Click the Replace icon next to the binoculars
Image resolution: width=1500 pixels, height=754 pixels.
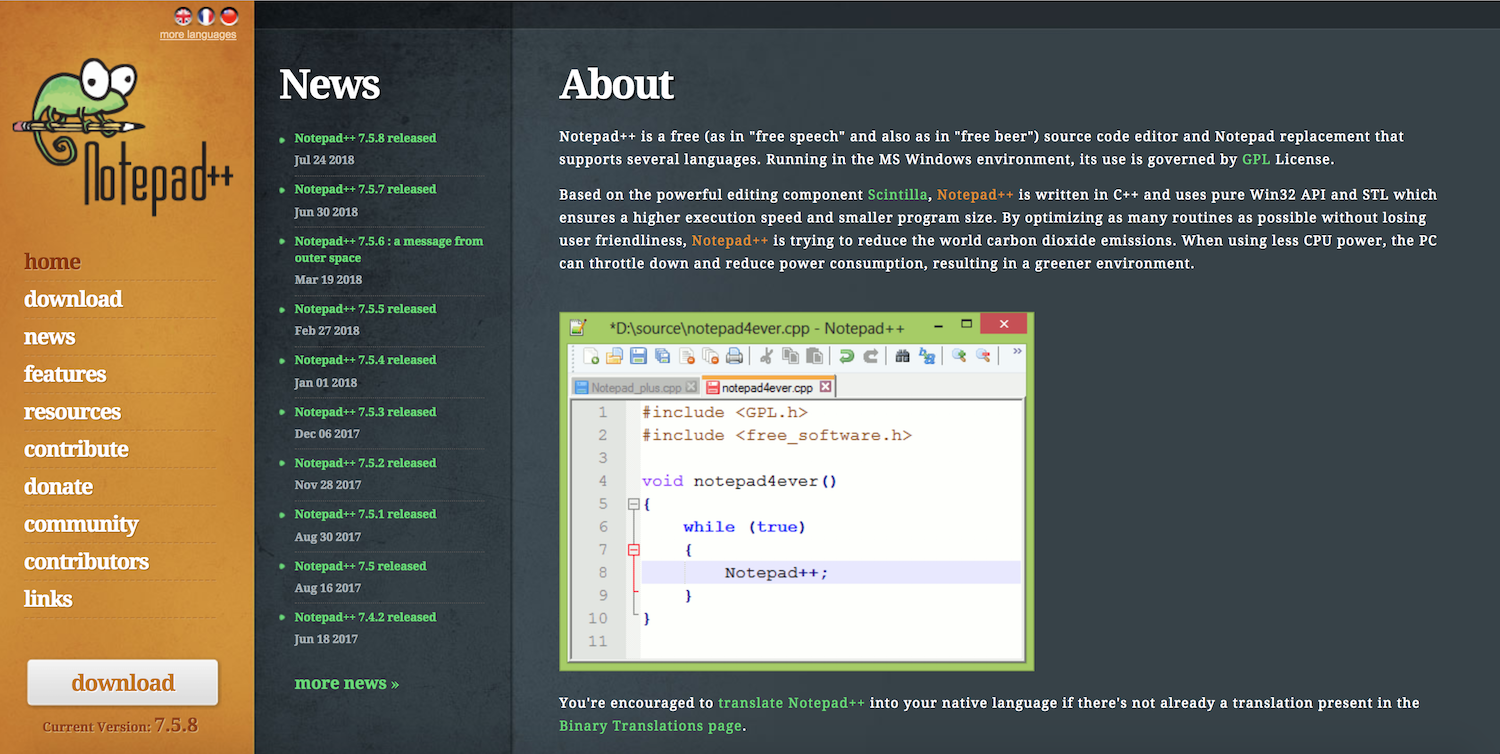click(x=927, y=356)
